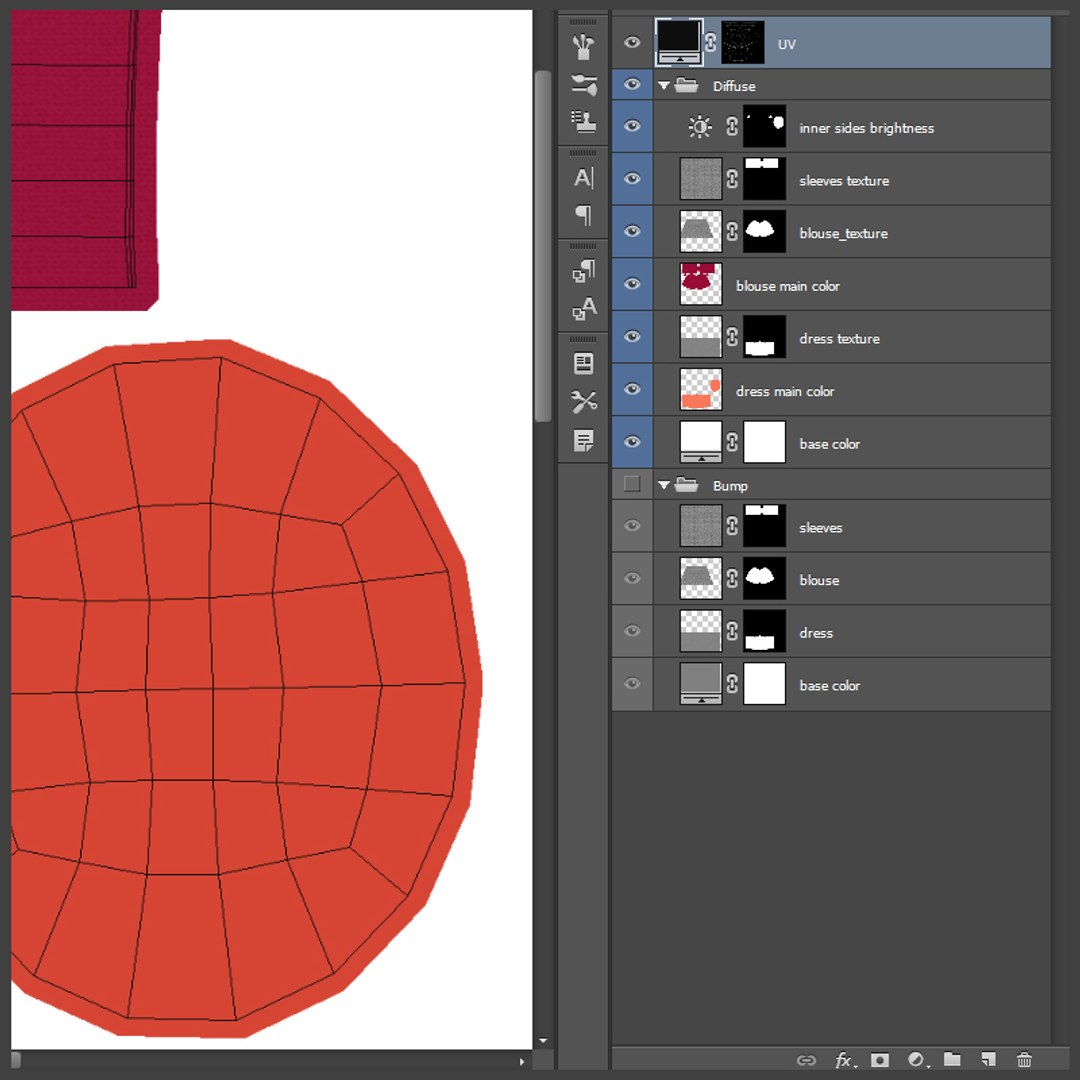Image resolution: width=1080 pixels, height=1080 pixels.
Task: Open the Notes panel icon
Action: point(583,440)
